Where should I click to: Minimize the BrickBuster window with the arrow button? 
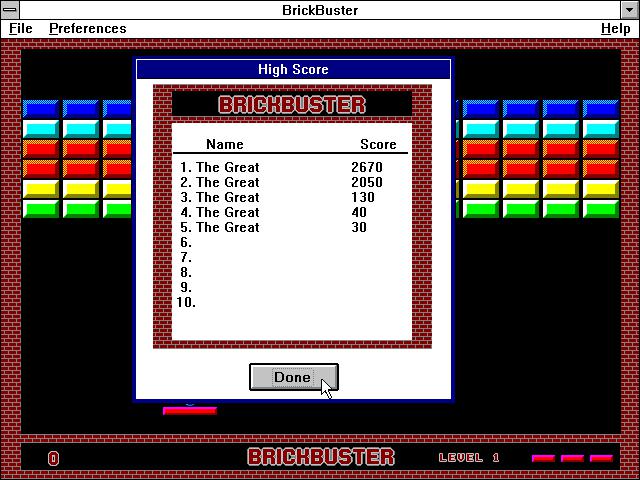tap(630, 10)
